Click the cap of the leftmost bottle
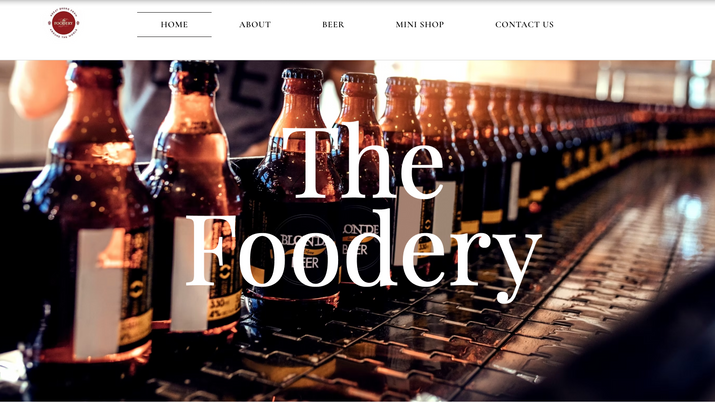Screen dimensions: 715x403 (97, 65)
